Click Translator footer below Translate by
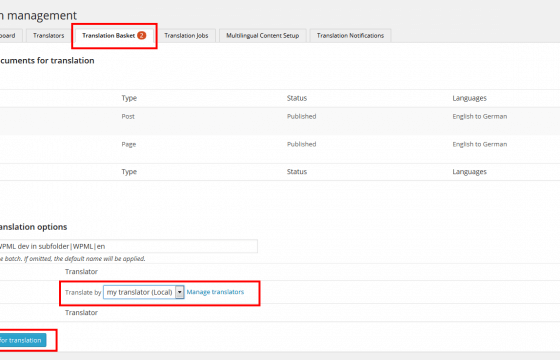The height and width of the screenshot is (360, 560). 81,312
